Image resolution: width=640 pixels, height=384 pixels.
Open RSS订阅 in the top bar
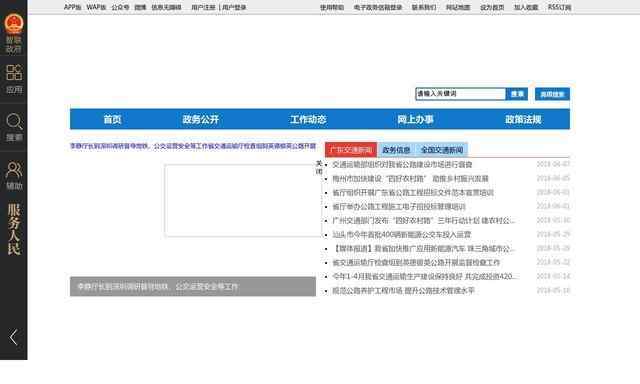pos(559,7)
